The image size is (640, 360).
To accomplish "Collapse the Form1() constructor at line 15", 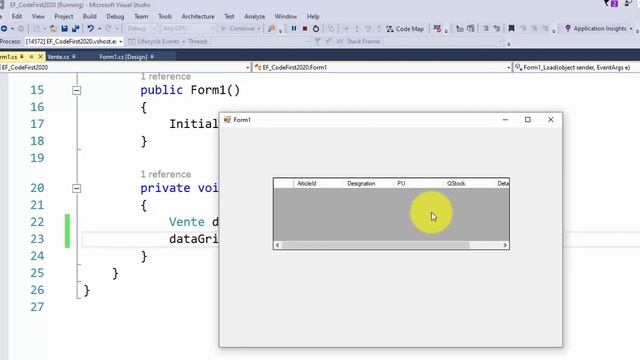I will 76,91.
